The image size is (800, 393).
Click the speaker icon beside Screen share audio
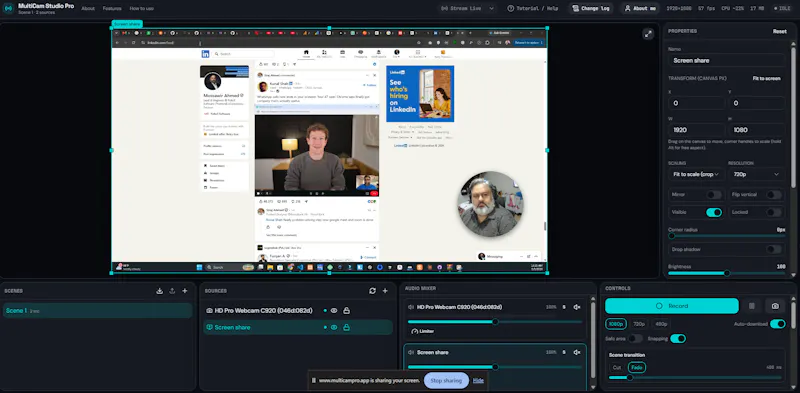(411, 352)
